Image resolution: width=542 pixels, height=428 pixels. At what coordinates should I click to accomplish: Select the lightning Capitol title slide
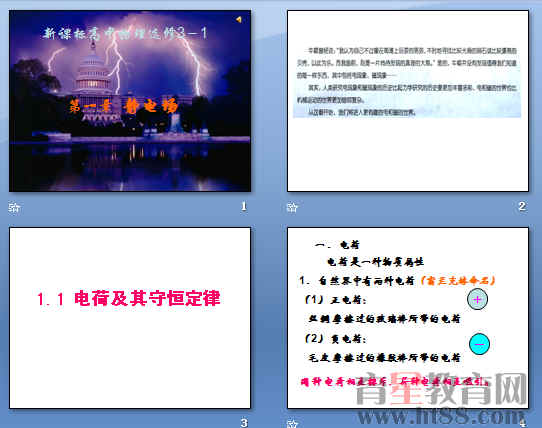(x=130, y=101)
